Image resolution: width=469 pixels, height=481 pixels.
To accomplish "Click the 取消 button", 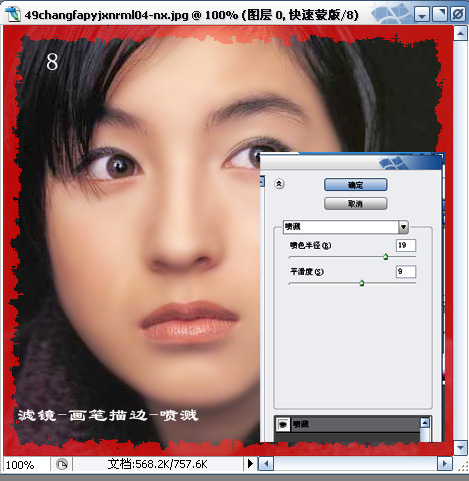I will point(355,203).
